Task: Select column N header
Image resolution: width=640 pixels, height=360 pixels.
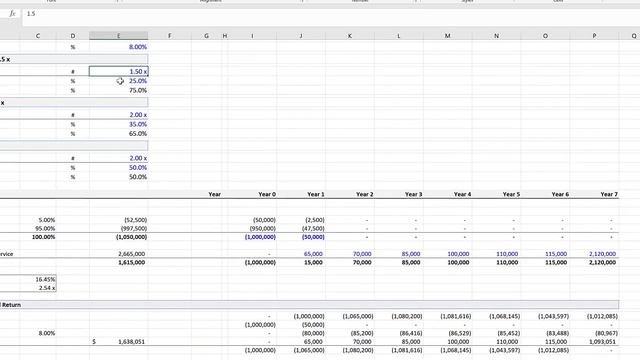Action: click(x=496, y=36)
